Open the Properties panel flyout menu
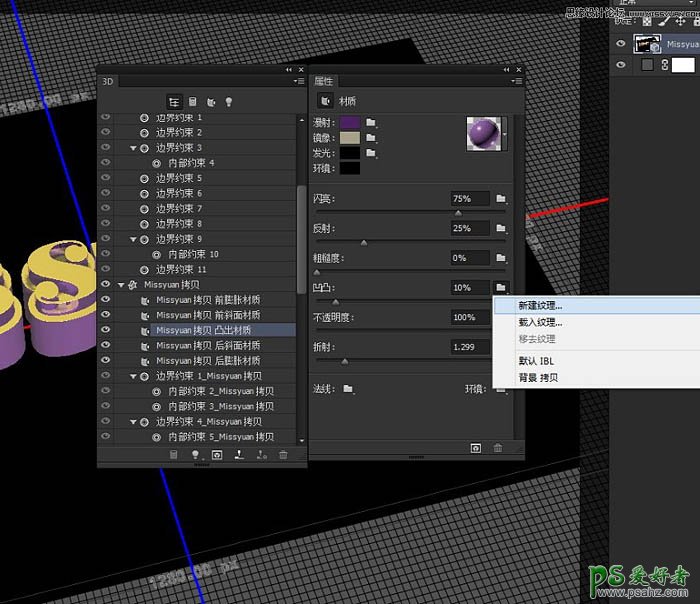700x604 pixels. [x=517, y=81]
